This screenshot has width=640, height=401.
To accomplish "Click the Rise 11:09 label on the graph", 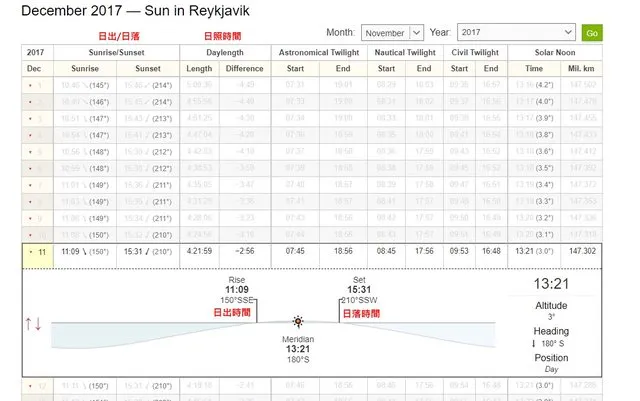I will pyautogui.click(x=237, y=285).
